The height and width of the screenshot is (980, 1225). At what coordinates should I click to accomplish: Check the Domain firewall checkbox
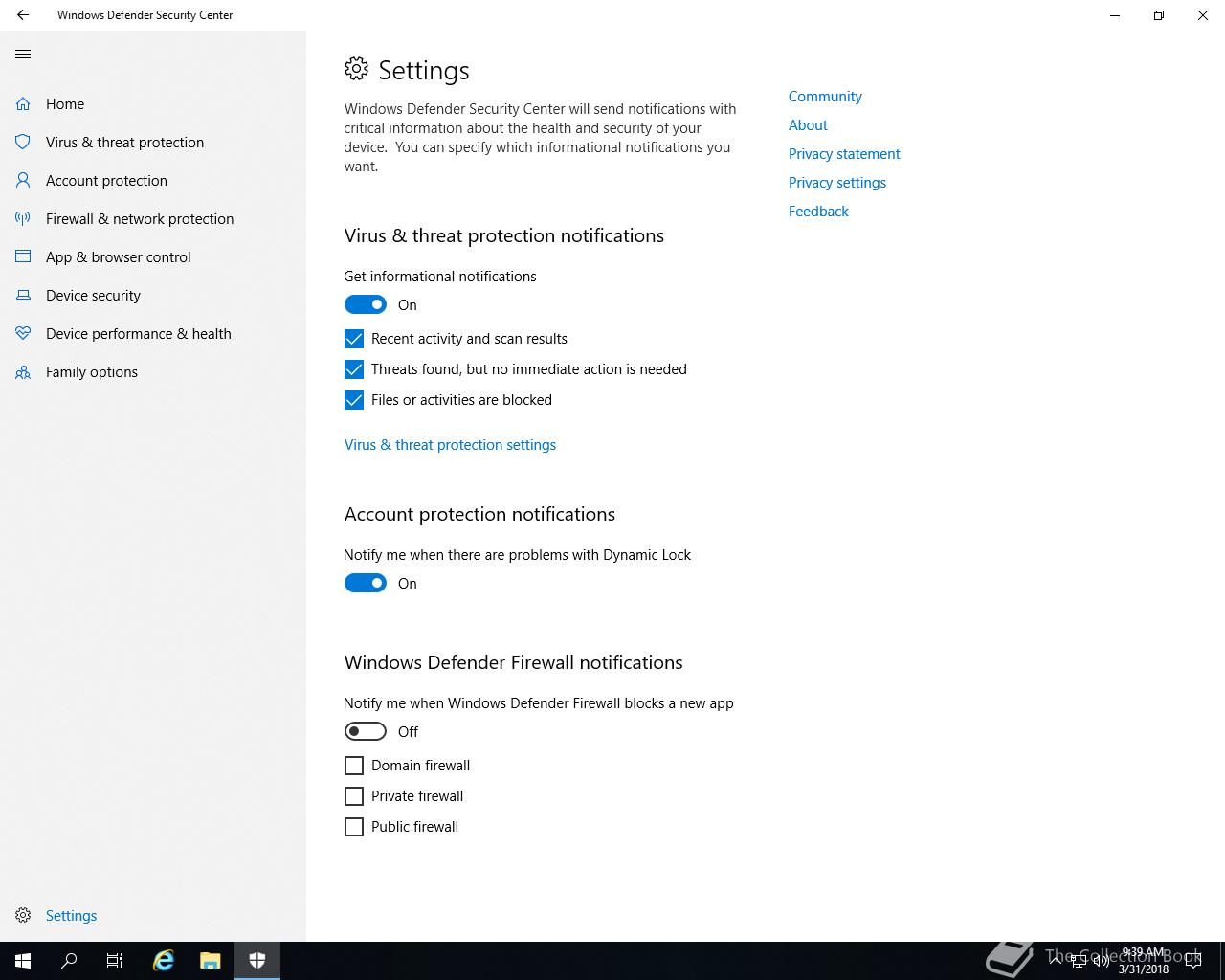(x=354, y=766)
